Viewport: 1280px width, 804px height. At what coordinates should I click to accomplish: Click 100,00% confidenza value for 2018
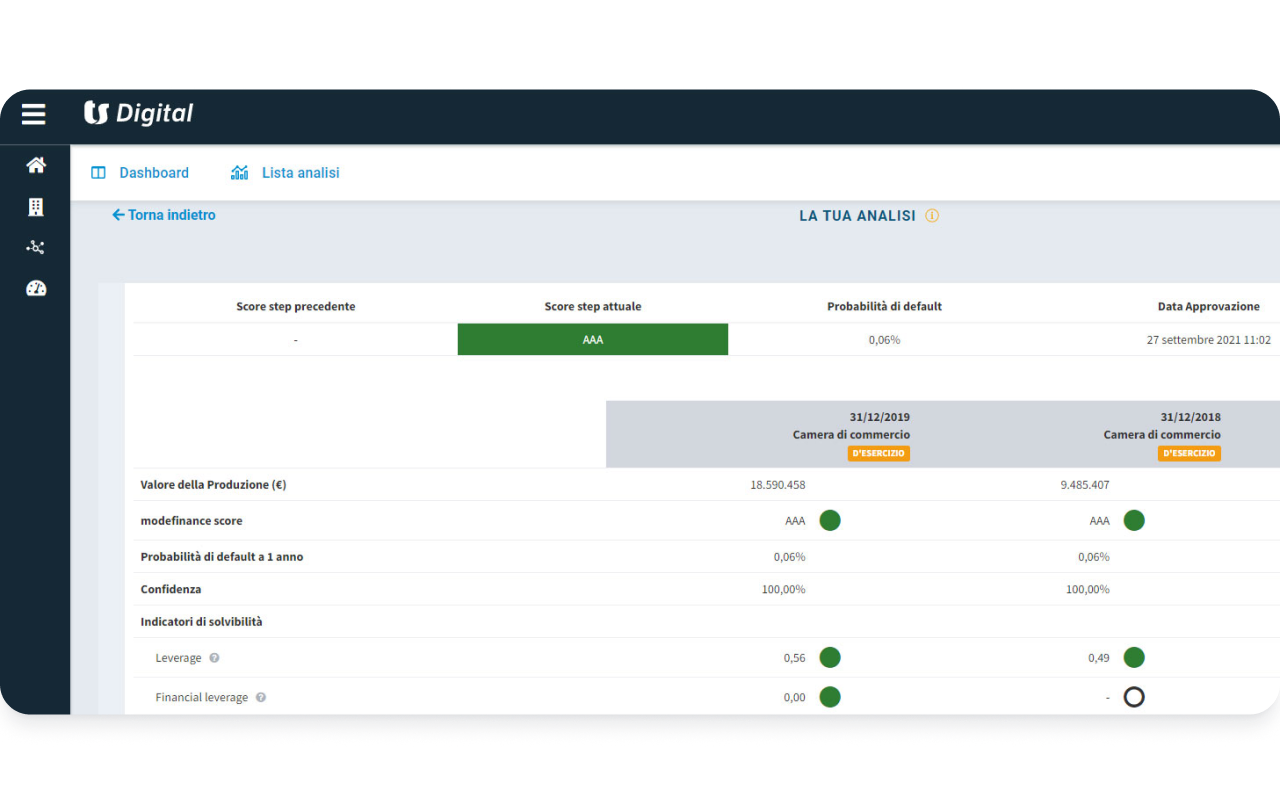1088,589
